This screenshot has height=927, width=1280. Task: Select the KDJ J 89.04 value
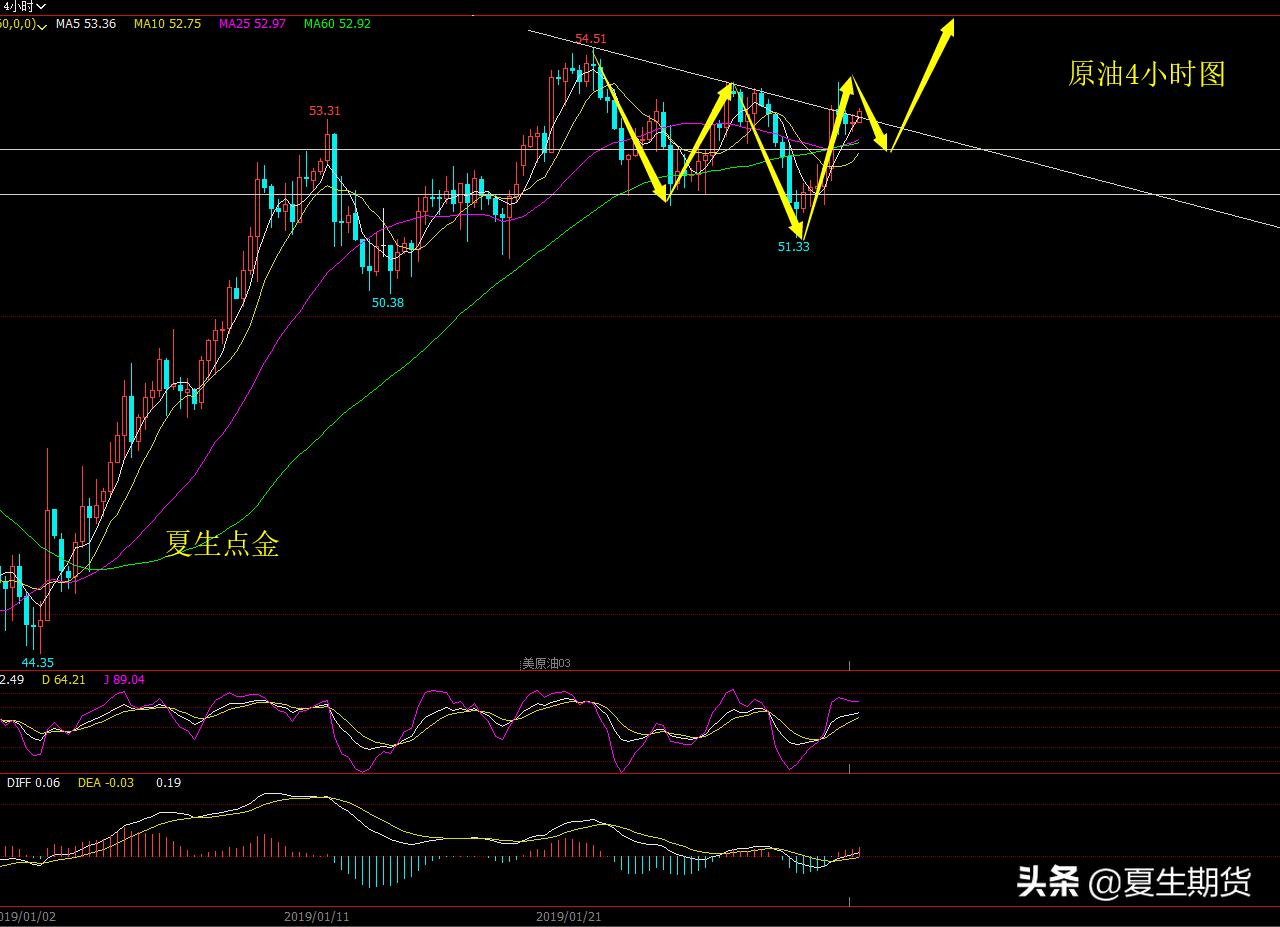124,680
